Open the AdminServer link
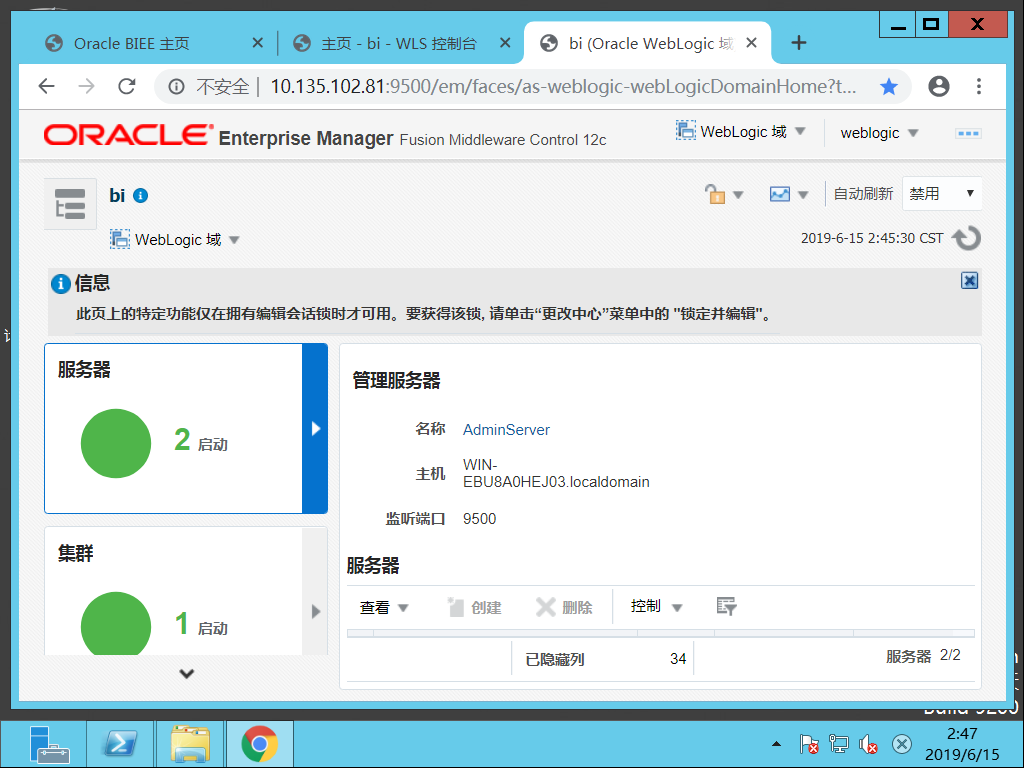This screenshot has width=1024, height=768. point(506,429)
